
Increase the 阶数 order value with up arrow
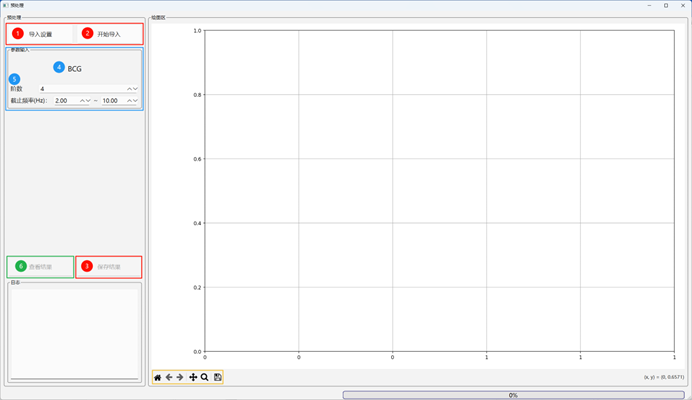127,89
